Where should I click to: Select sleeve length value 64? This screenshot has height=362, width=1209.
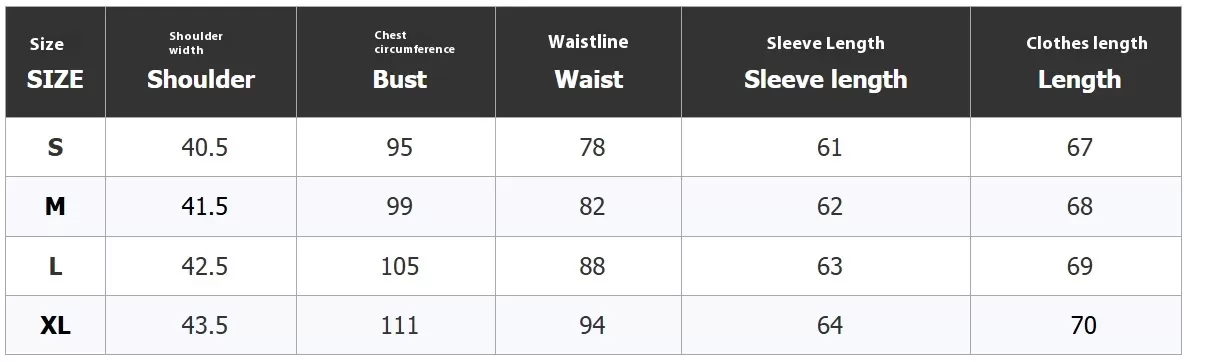(829, 325)
